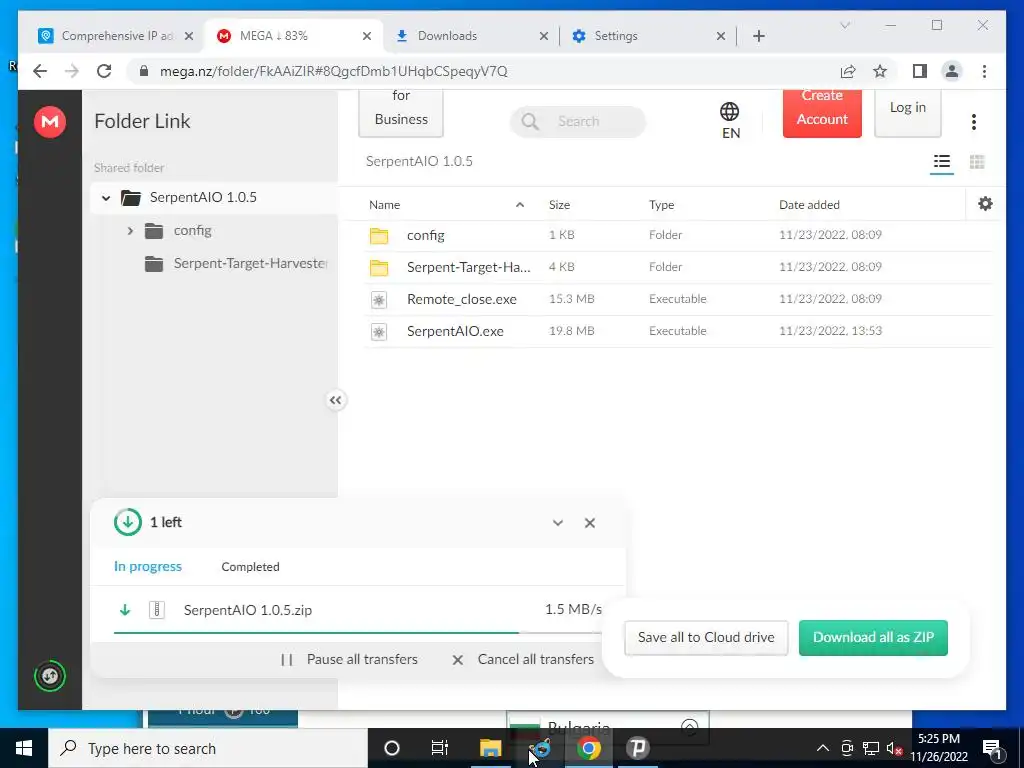Click the download progress bar for SerpentAIO zip
Screen dimensions: 1024x768
[x=357, y=632]
